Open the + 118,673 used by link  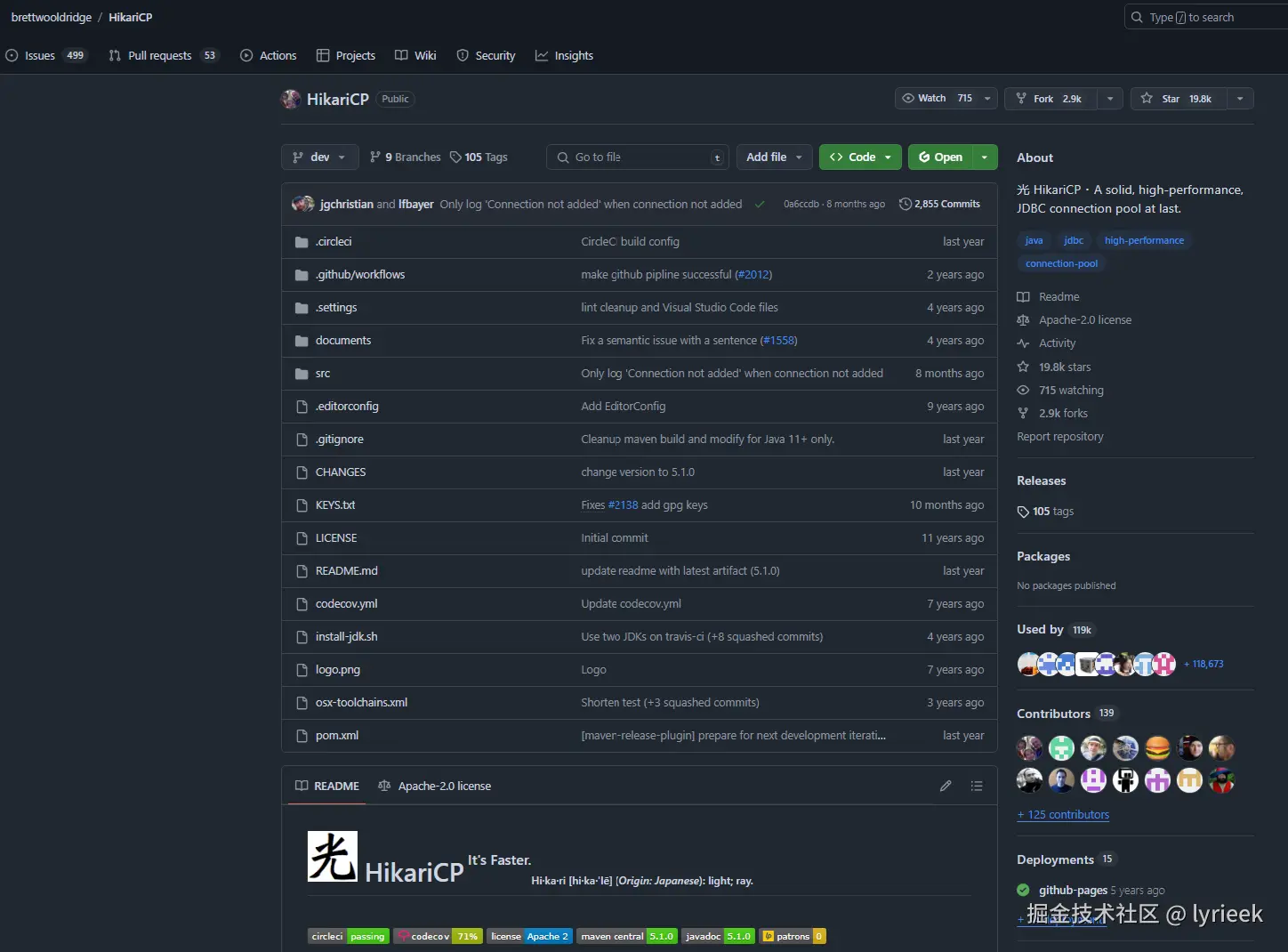tap(1203, 664)
